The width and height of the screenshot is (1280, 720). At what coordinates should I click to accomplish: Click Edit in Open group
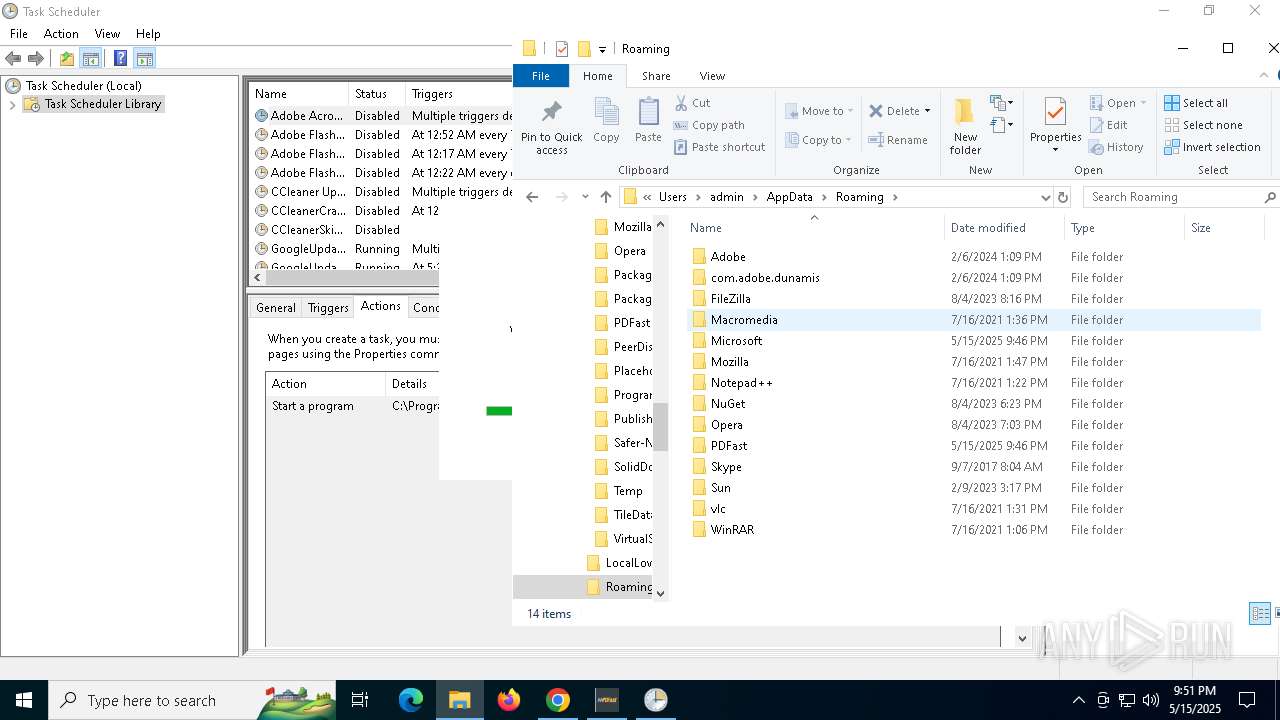[1108, 125]
